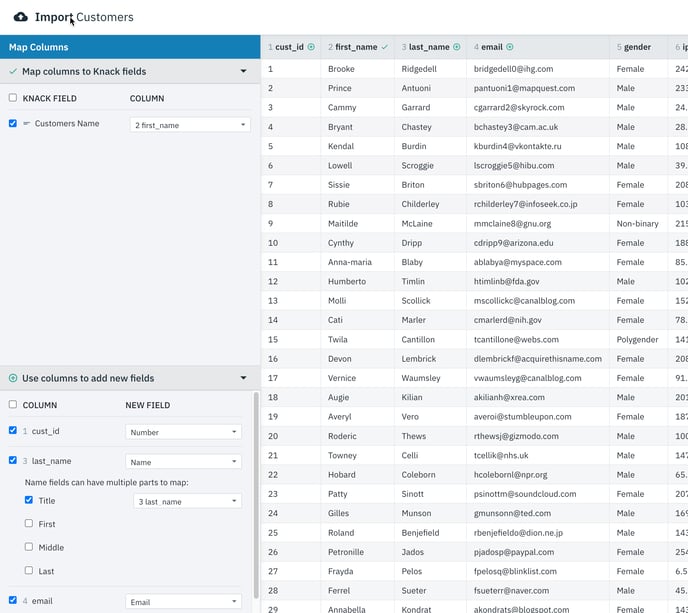Uncheck the email column checkbox
This screenshot has height=613, width=688.
13,600
